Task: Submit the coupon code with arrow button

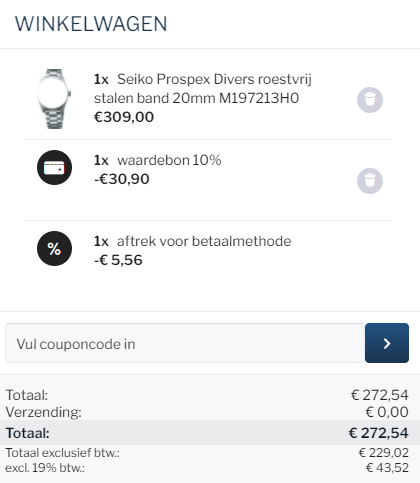Action: click(387, 343)
